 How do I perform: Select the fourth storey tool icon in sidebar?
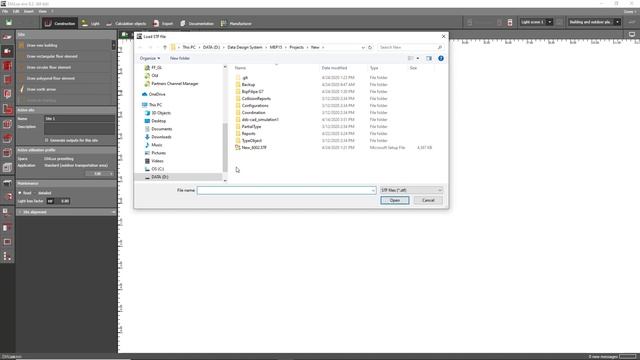[7, 80]
